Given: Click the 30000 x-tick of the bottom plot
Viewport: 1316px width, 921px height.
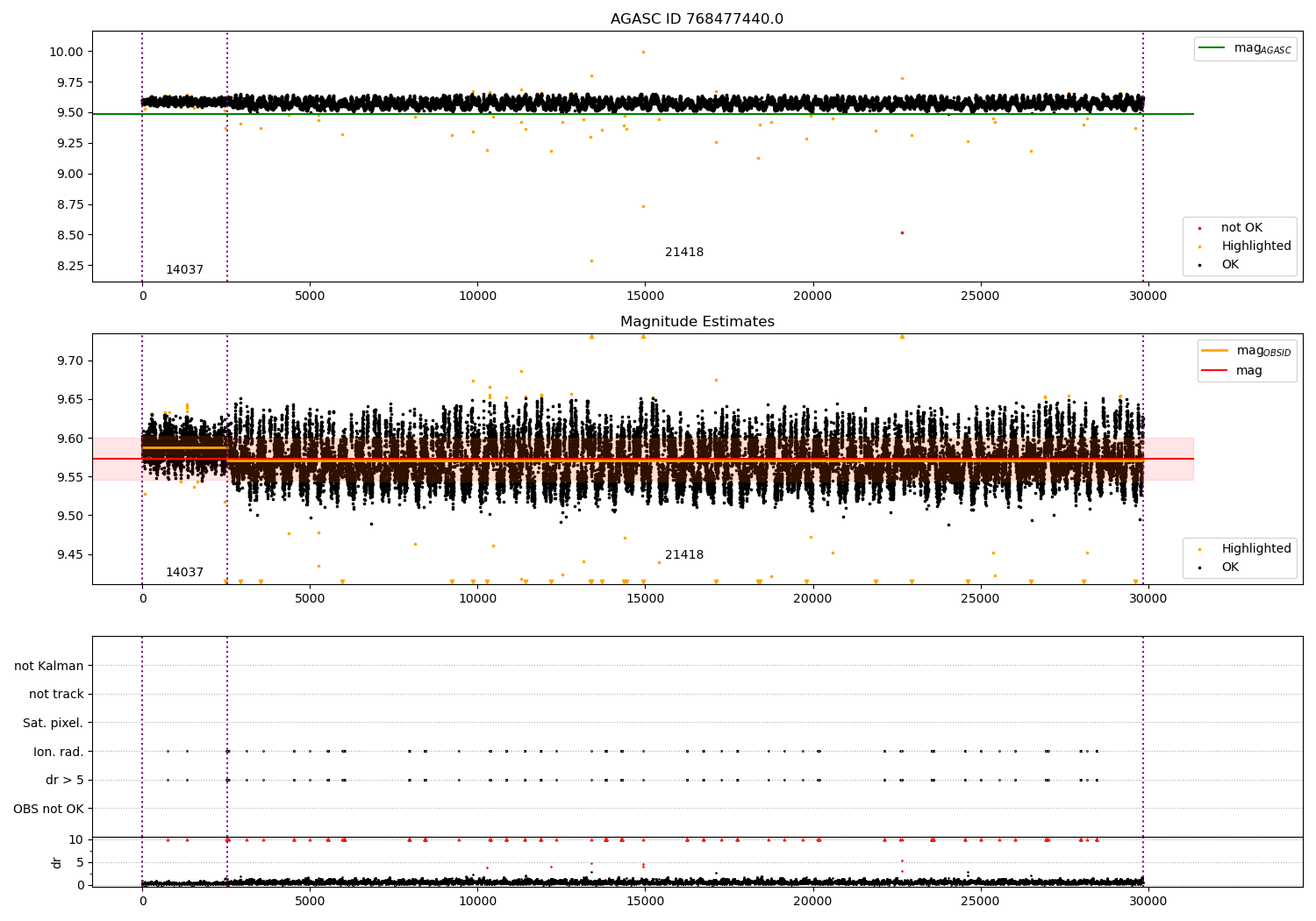Looking at the screenshot, I should coord(1148,901).
